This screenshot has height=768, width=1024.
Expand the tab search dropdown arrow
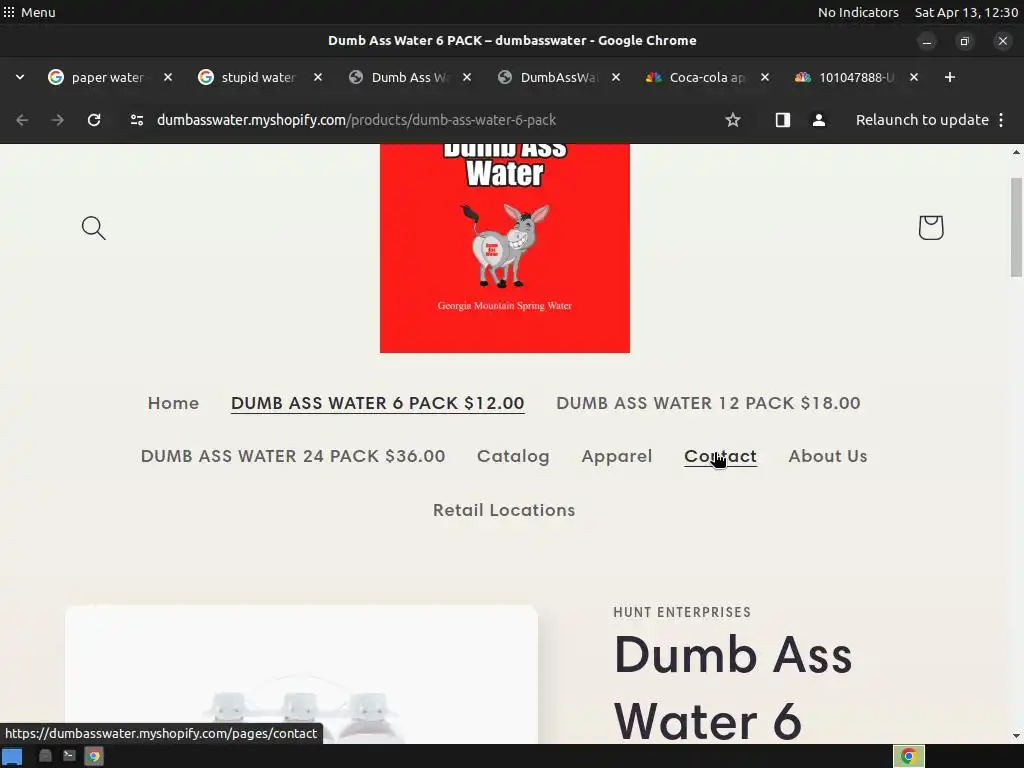click(x=20, y=77)
